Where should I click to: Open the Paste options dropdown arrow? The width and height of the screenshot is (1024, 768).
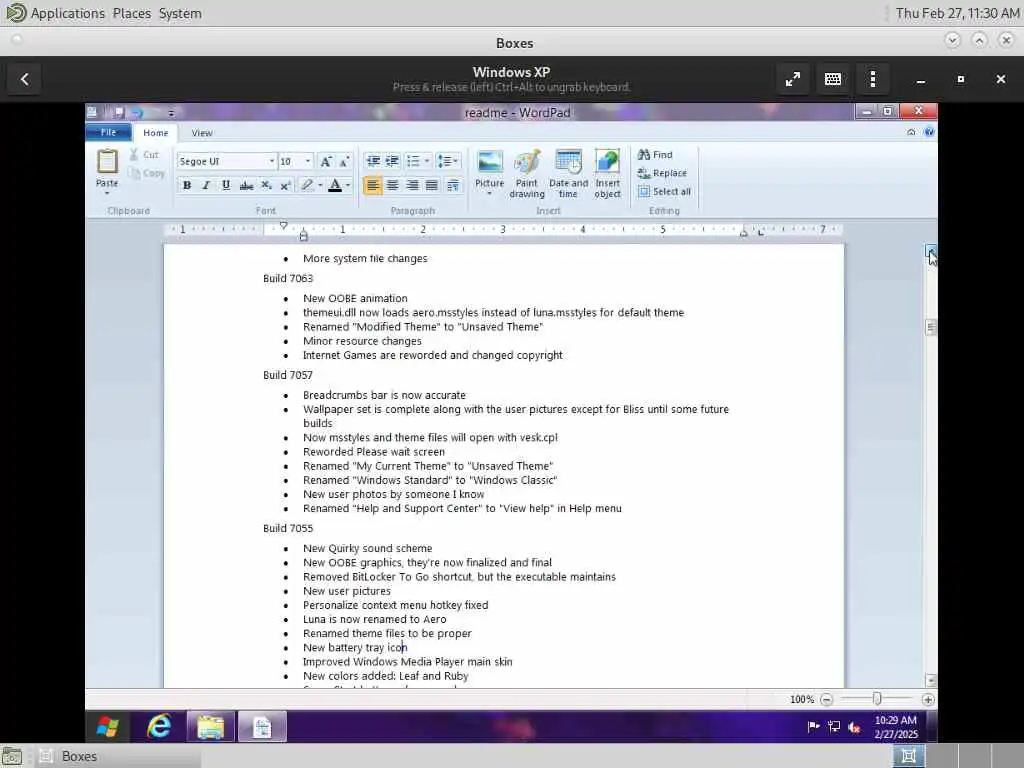click(x=107, y=193)
